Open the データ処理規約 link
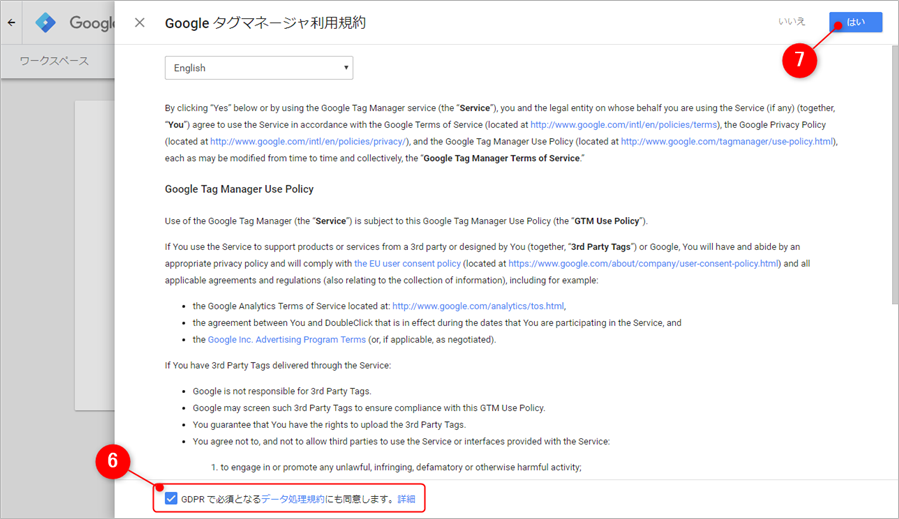Viewport: 899px width, 519px height. 293,499
